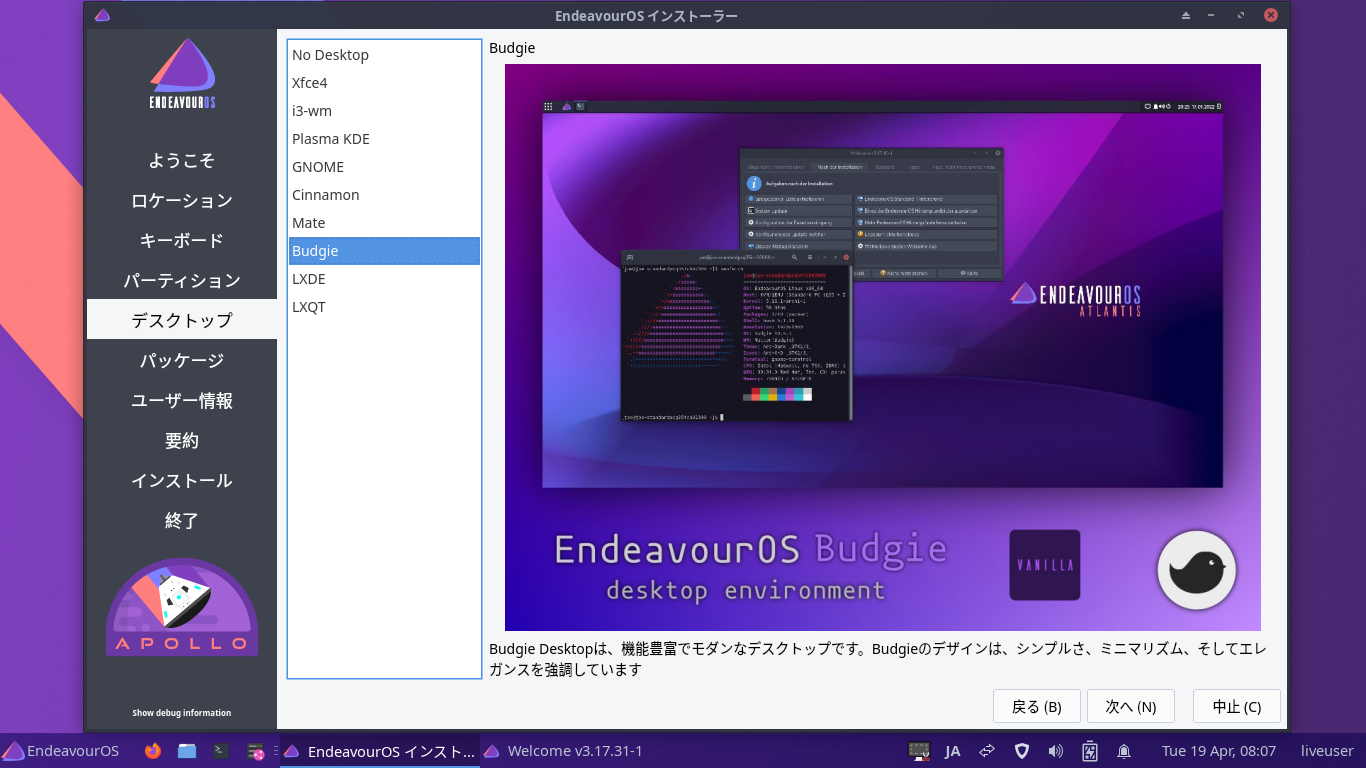Launch Firefox from the taskbar

(x=153, y=751)
